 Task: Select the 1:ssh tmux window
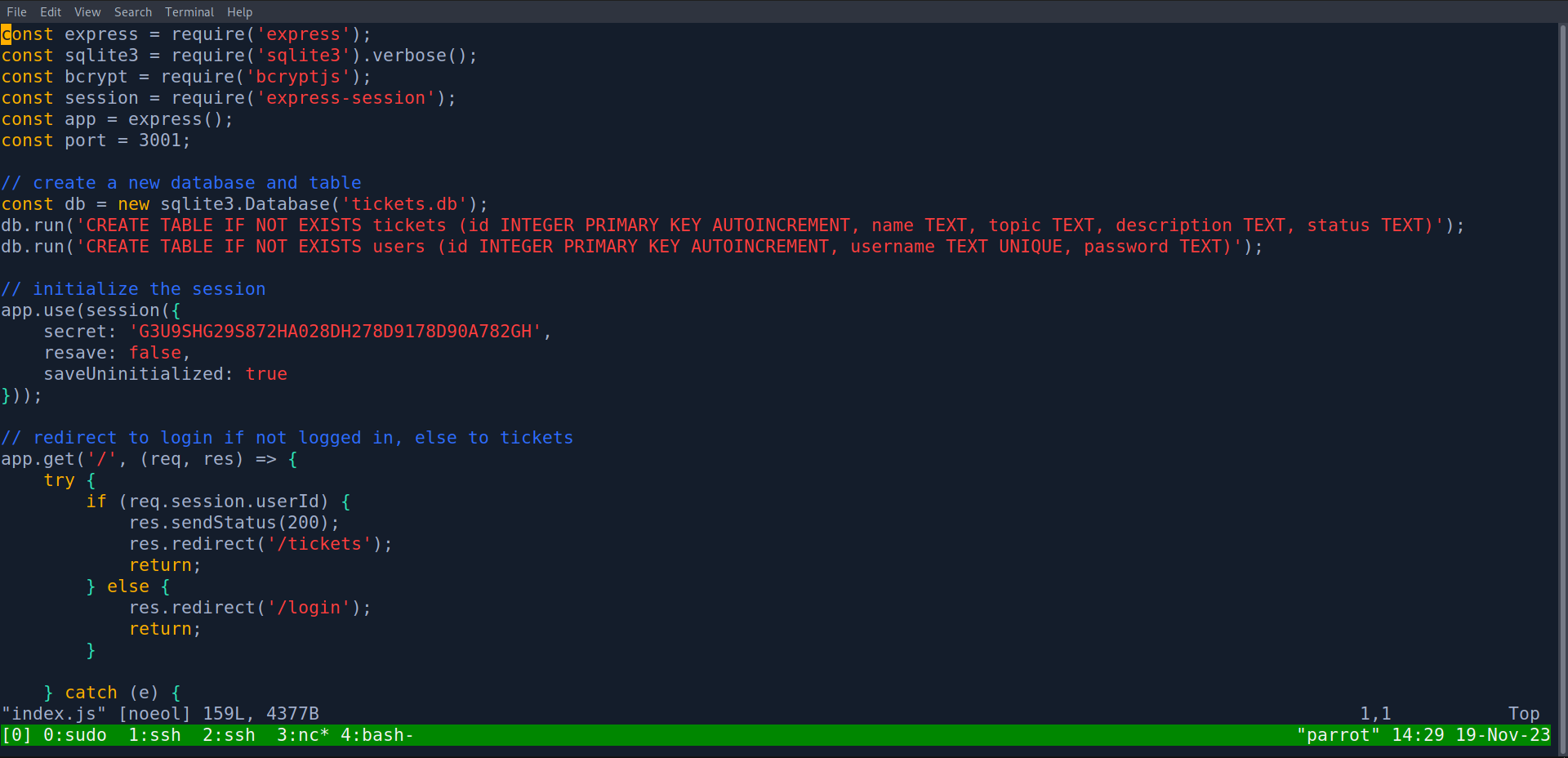pos(154,735)
